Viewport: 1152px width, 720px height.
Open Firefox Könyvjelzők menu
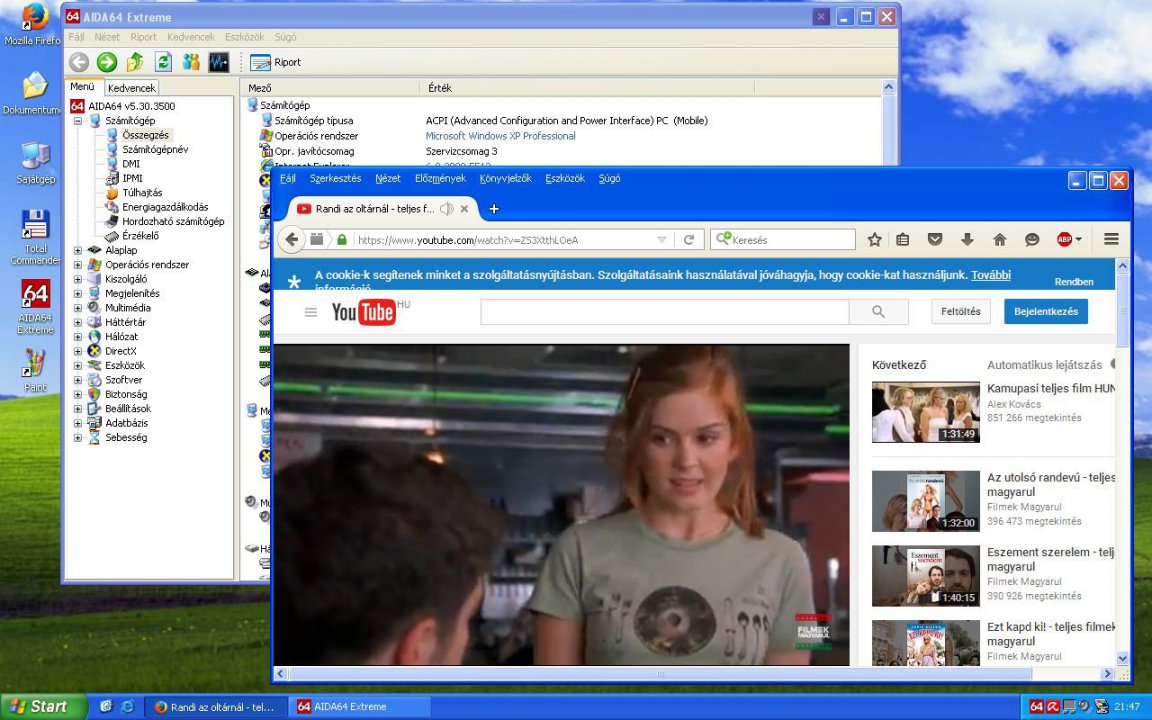(505, 179)
